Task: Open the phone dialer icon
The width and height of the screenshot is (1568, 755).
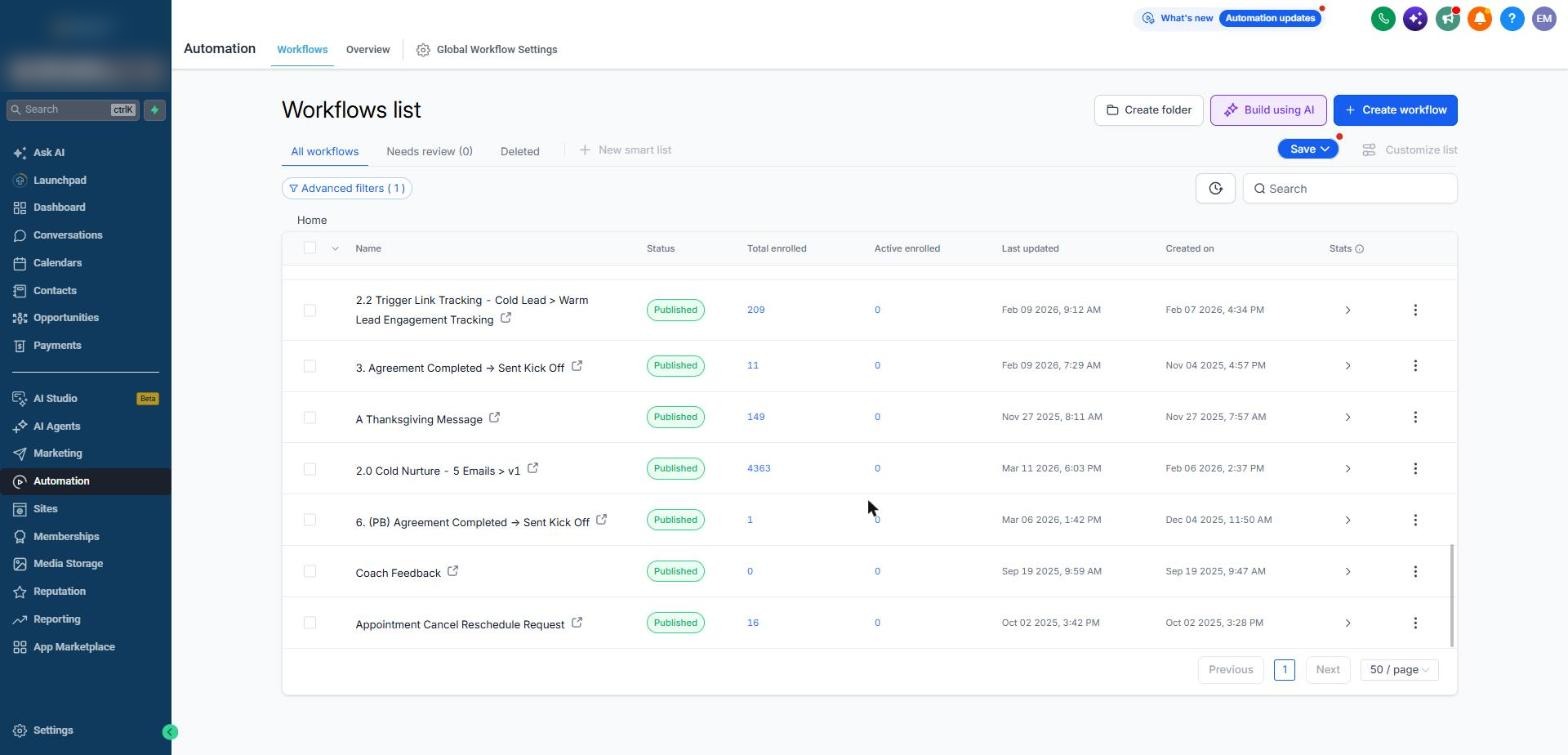Action: (x=1383, y=18)
